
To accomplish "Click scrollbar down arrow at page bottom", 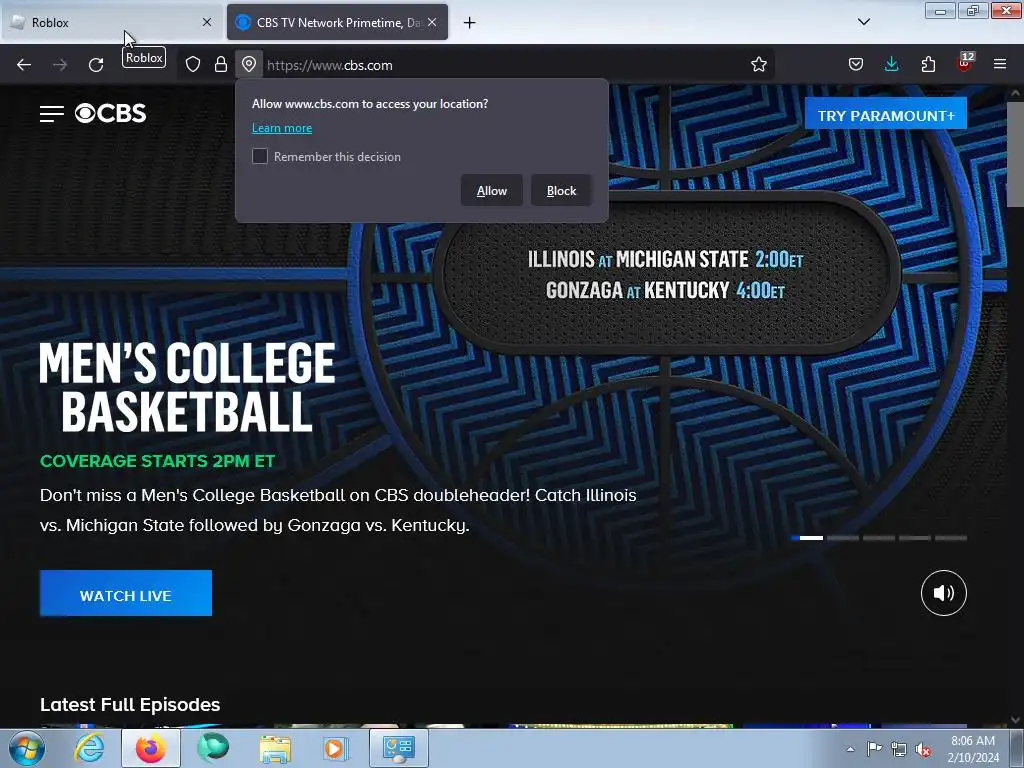I will click(x=1016, y=720).
